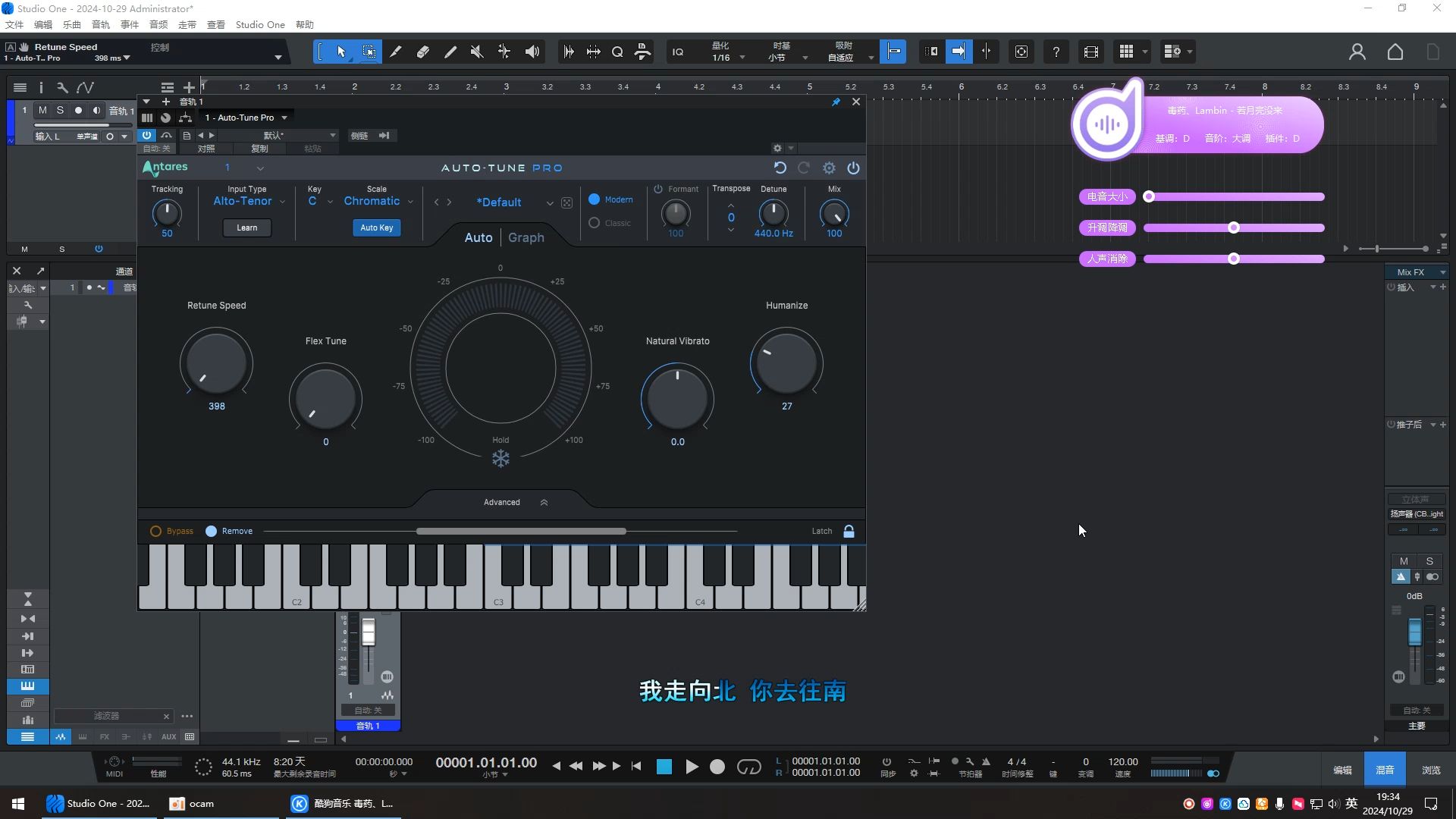Select the Bend tool
This screenshot has height=819, width=1456.
[x=504, y=52]
